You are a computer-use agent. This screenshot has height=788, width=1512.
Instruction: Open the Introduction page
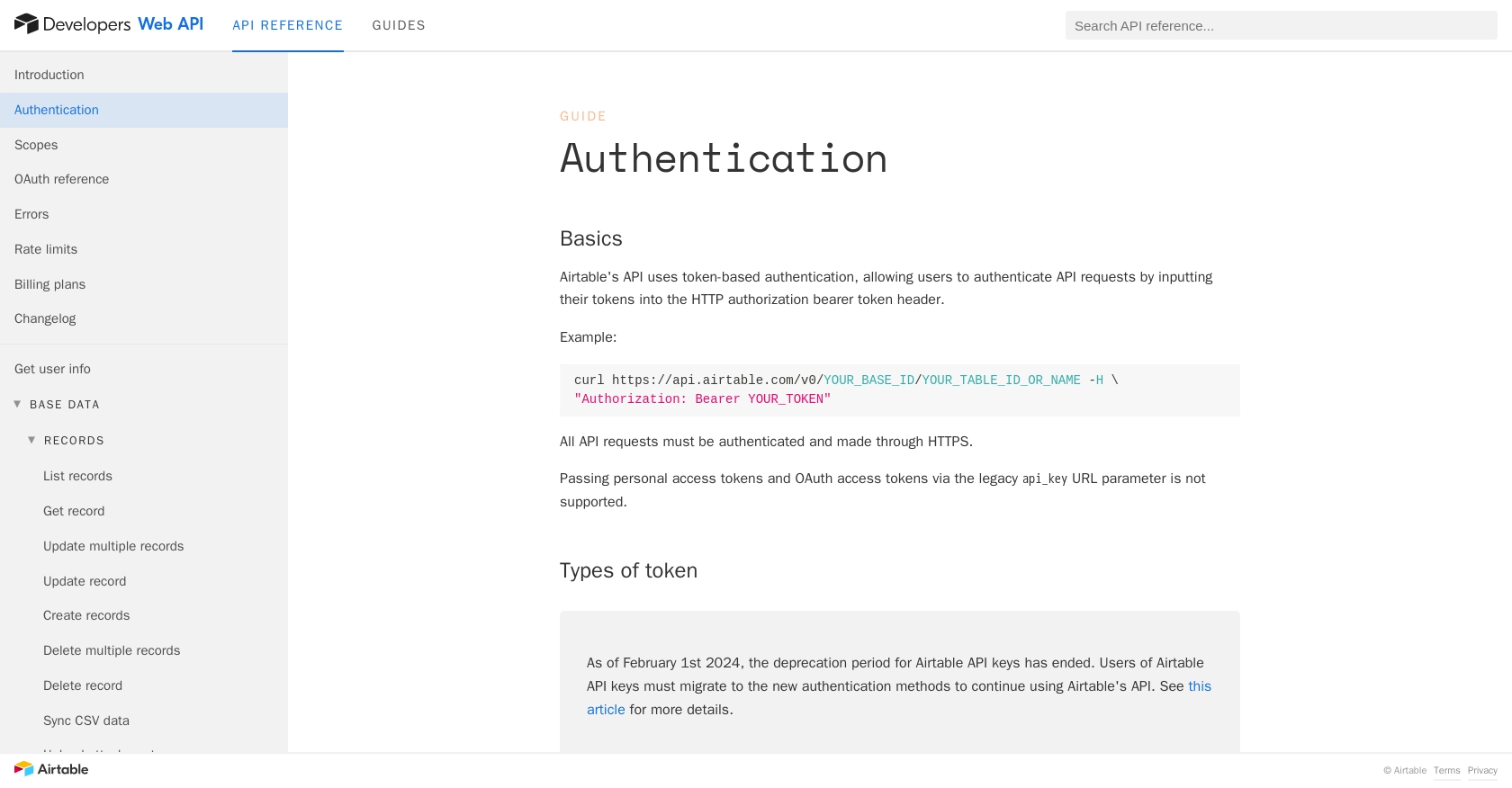point(144,75)
